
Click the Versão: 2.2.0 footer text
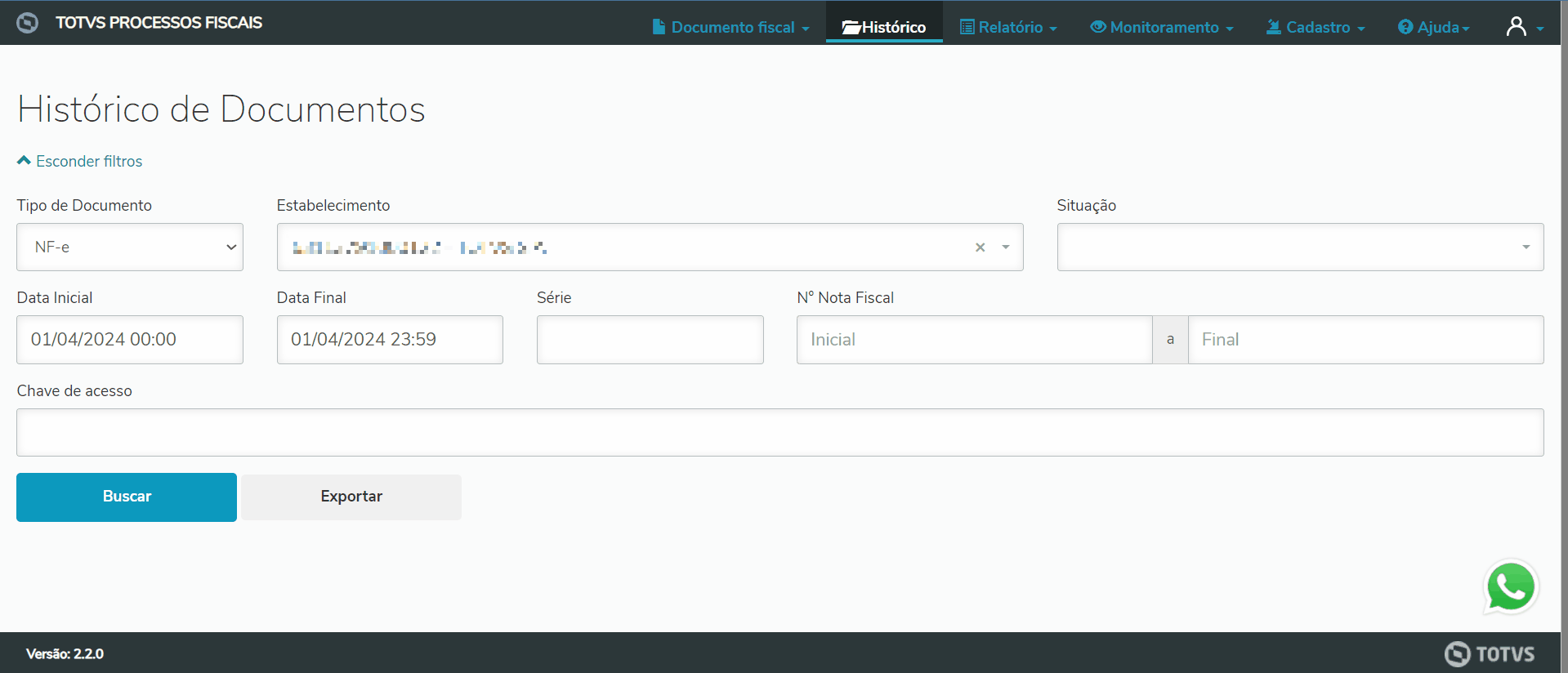click(x=65, y=653)
